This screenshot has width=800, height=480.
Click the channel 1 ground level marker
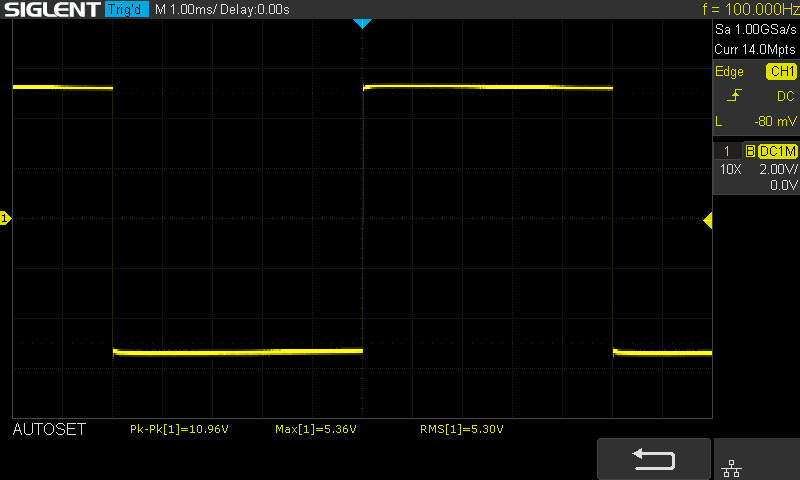pos(5,218)
